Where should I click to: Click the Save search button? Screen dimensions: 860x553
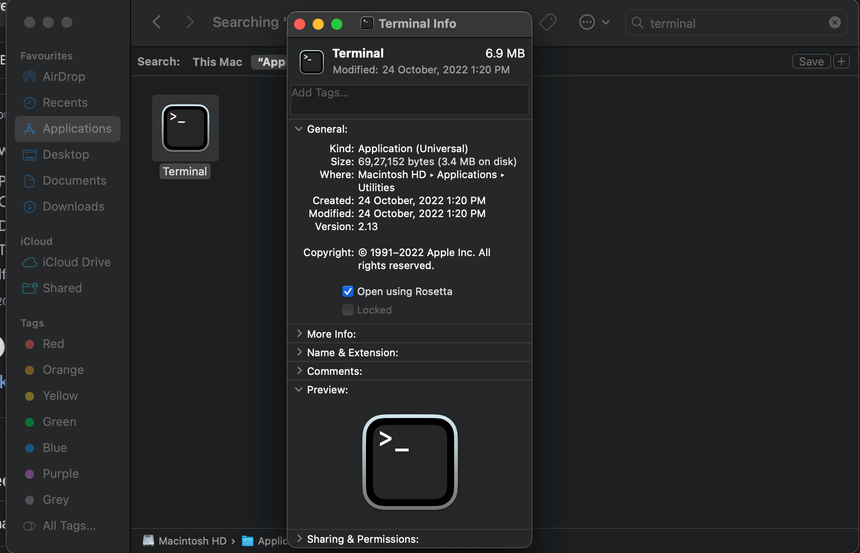[811, 62]
